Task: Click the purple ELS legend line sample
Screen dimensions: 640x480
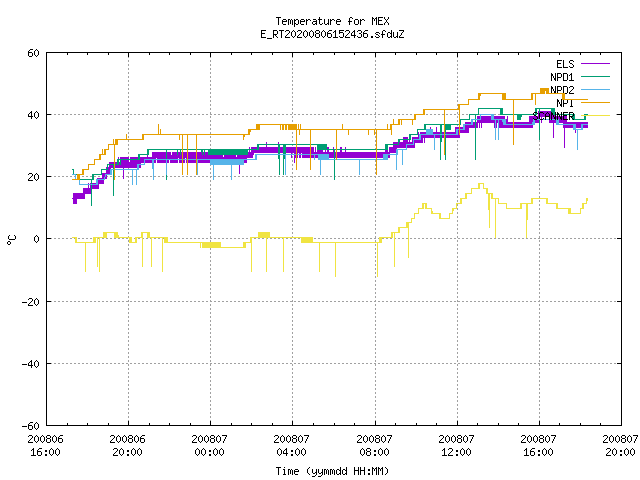Action: point(595,64)
